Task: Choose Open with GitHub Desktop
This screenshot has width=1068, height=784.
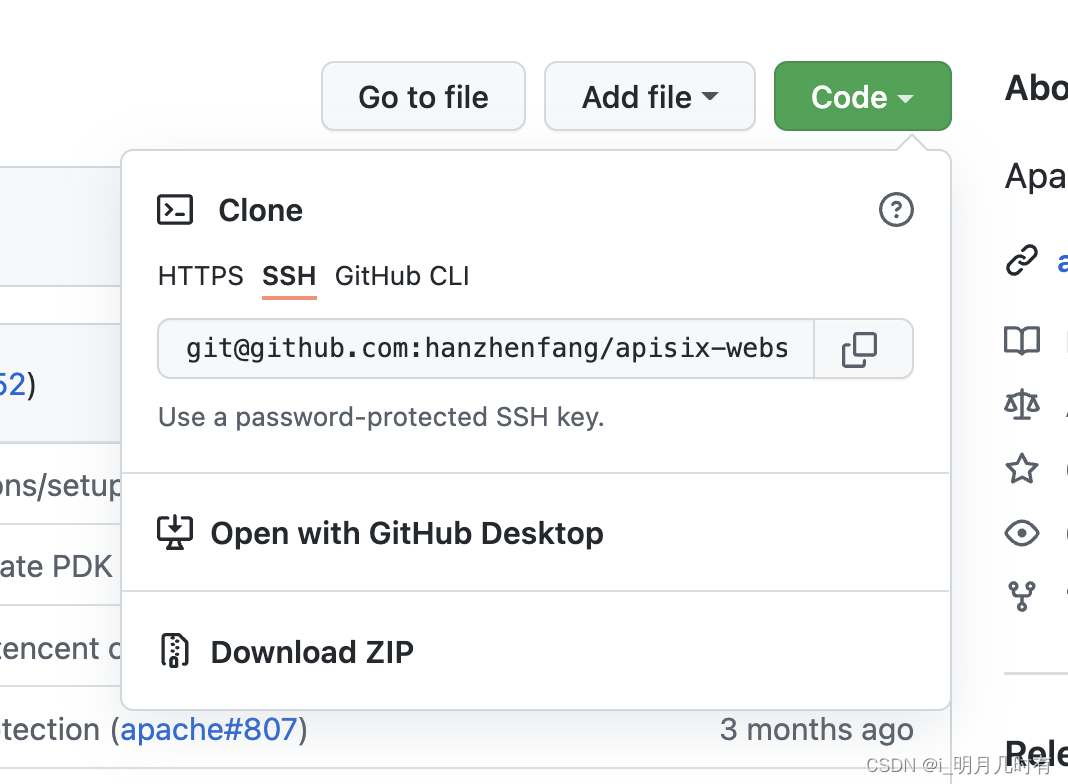Action: tap(406, 533)
